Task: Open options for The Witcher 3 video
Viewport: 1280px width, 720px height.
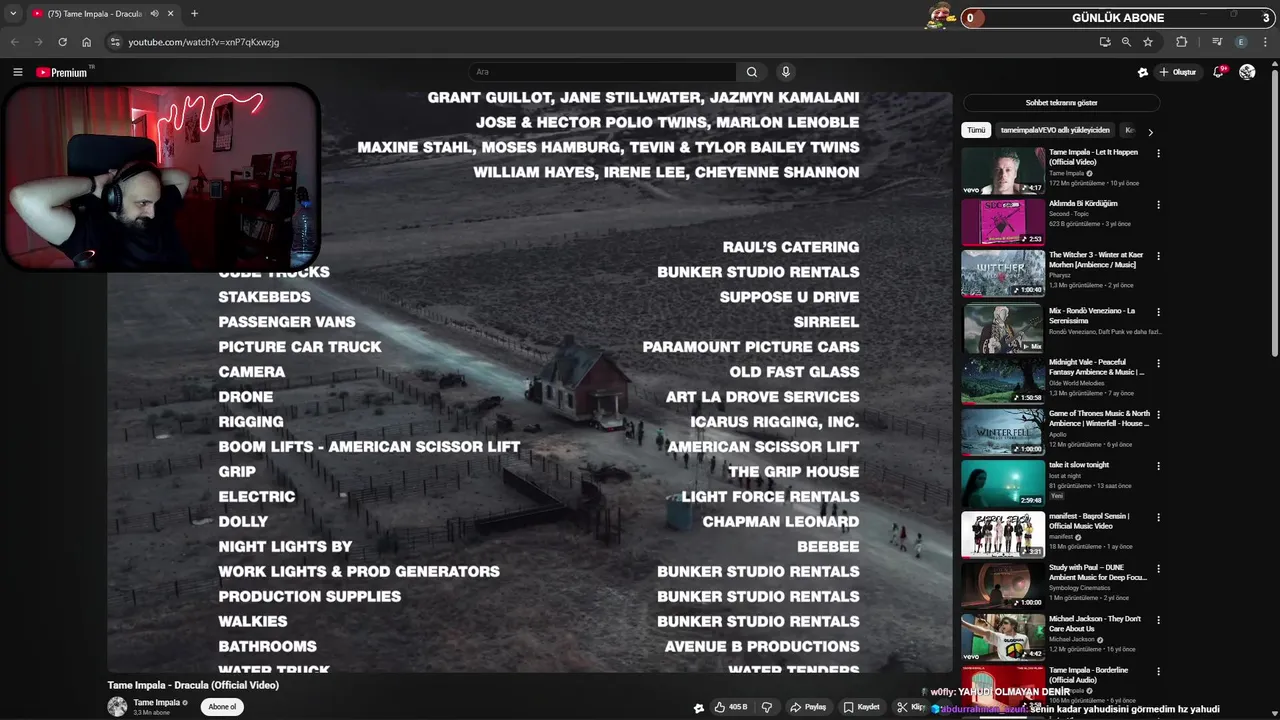Action: point(1158,256)
